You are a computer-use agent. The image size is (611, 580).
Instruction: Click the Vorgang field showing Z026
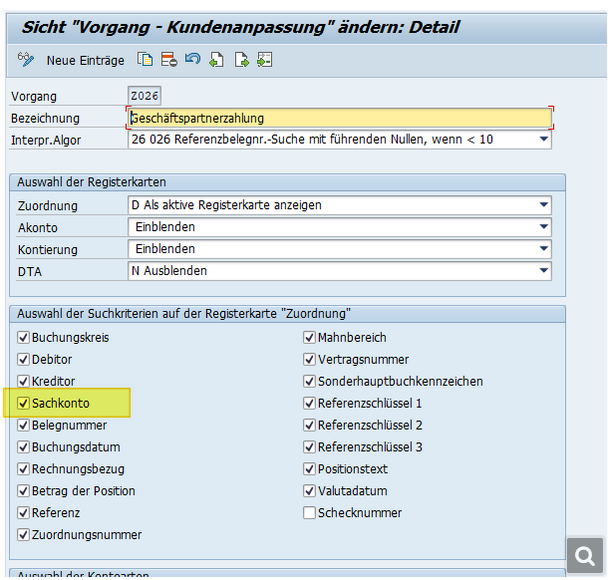pyautogui.click(x=145, y=96)
